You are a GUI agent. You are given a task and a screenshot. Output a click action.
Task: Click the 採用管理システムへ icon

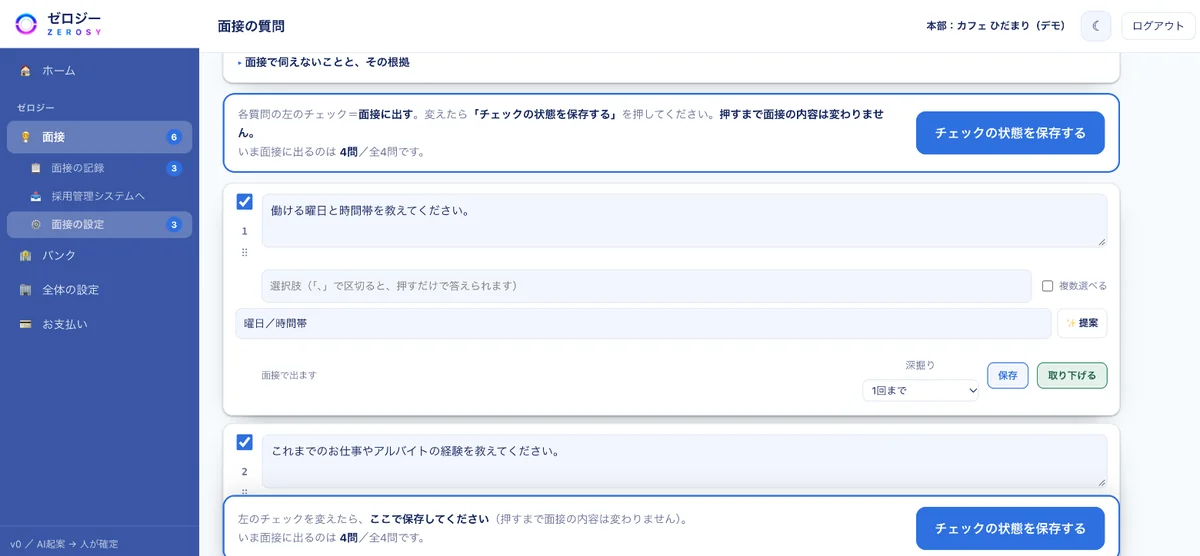click(36, 196)
